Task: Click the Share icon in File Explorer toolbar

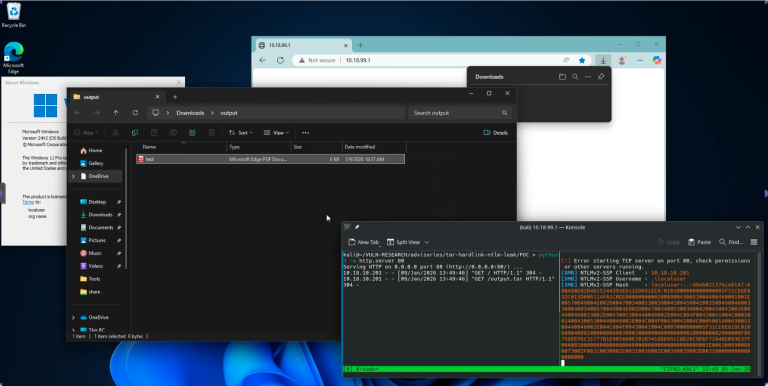Action: click(x=192, y=133)
